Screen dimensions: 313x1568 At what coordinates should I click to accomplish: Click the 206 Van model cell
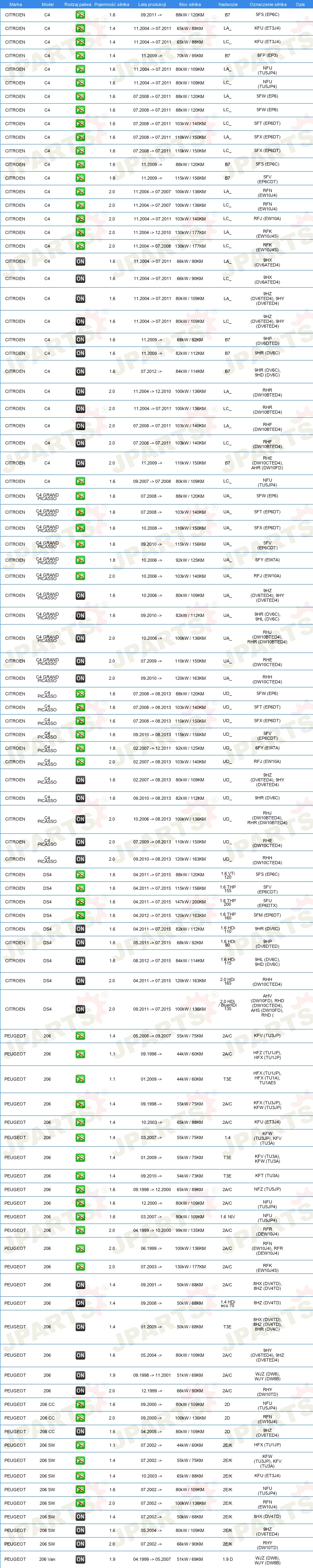click(47, 1560)
